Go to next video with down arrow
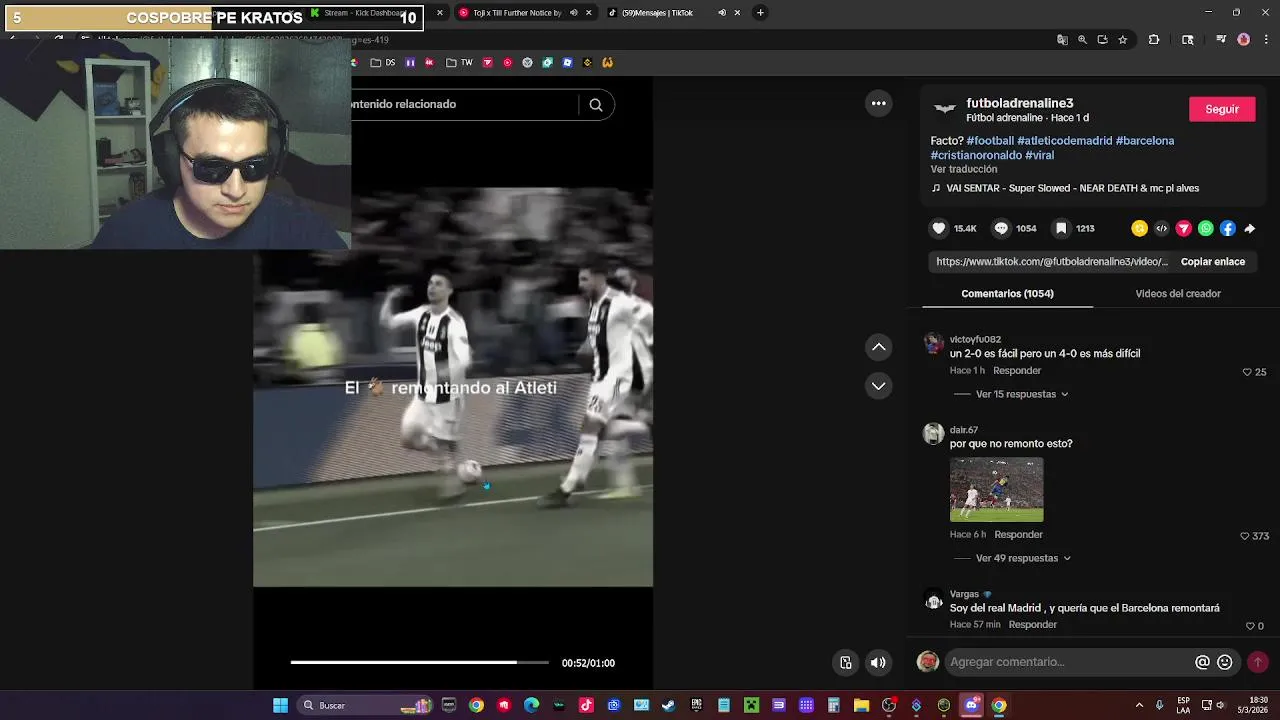Viewport: 1280px width, 720px height. click(878, 386)
